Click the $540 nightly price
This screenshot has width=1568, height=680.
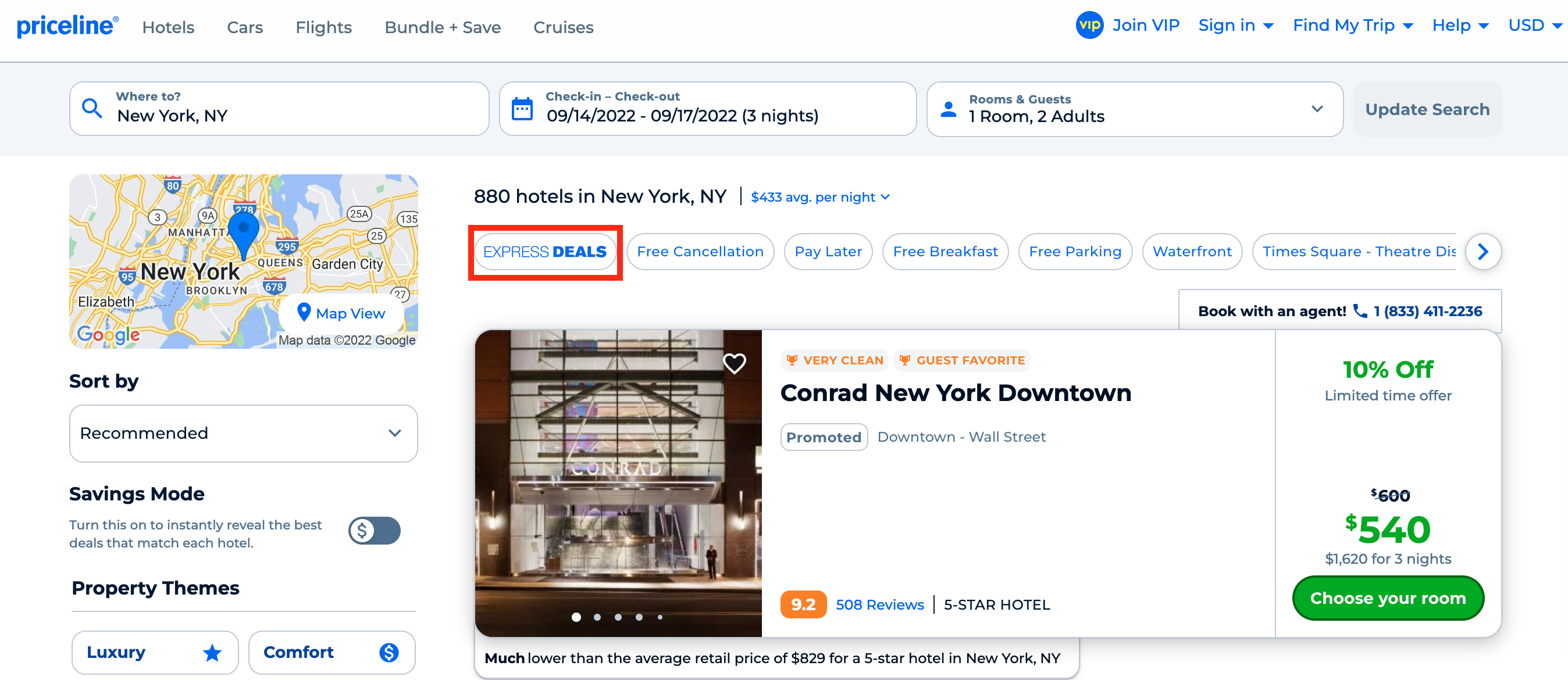(1388, 529)
